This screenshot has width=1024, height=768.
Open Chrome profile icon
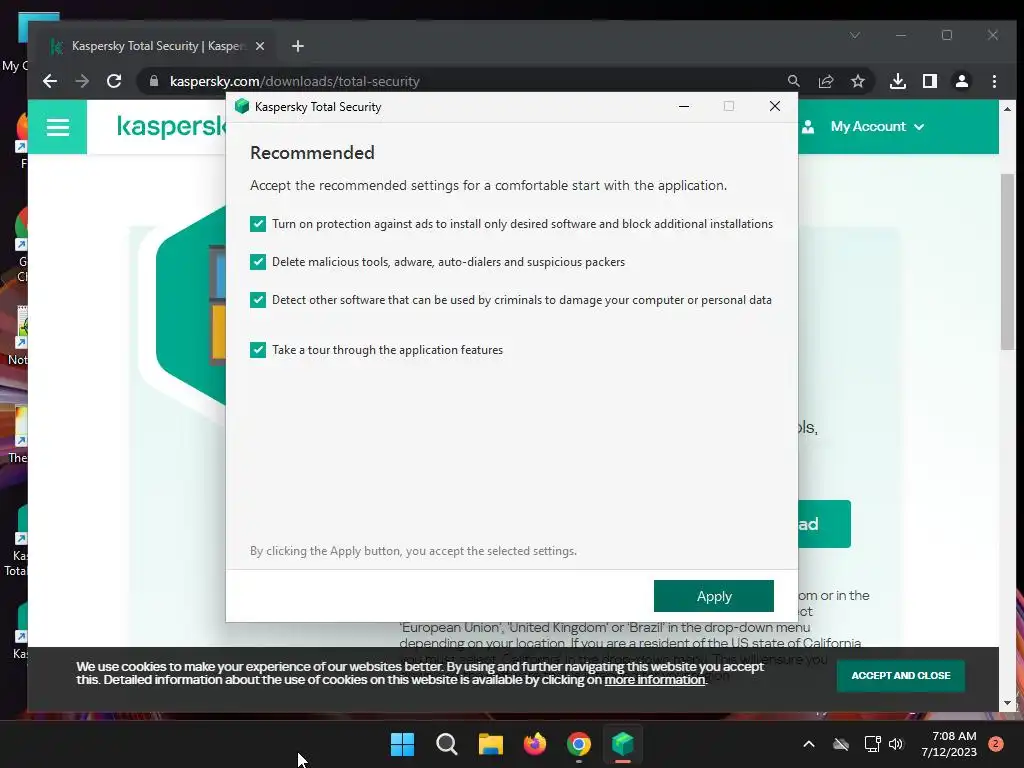[962, 81]
